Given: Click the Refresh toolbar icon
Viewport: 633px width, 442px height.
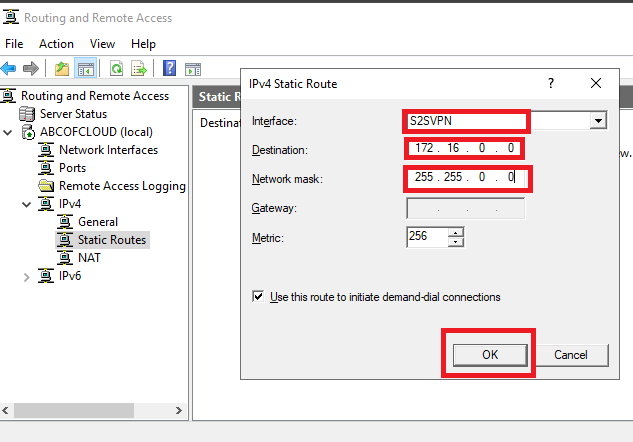Looking at the screenshot, I should pyautogui.click(x=116, y=69).
